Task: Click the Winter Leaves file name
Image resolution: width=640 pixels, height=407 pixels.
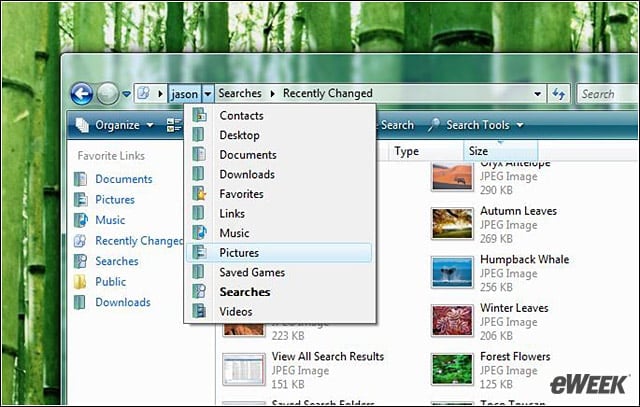Action: 514,308
